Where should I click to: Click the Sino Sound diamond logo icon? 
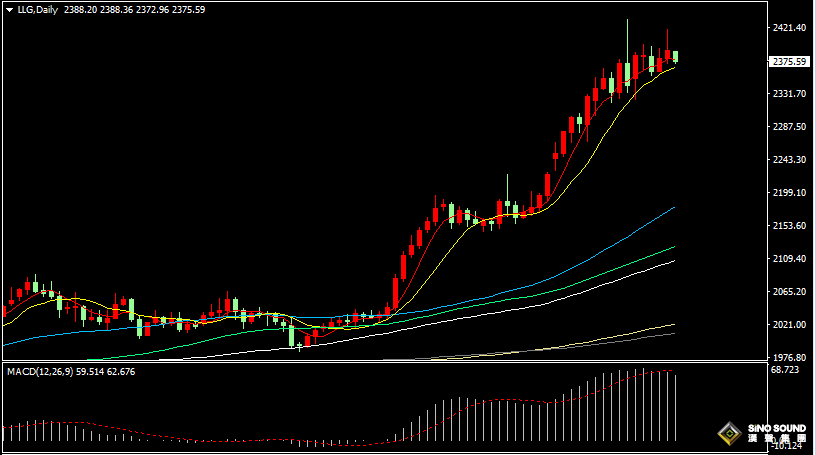[728, 434]
